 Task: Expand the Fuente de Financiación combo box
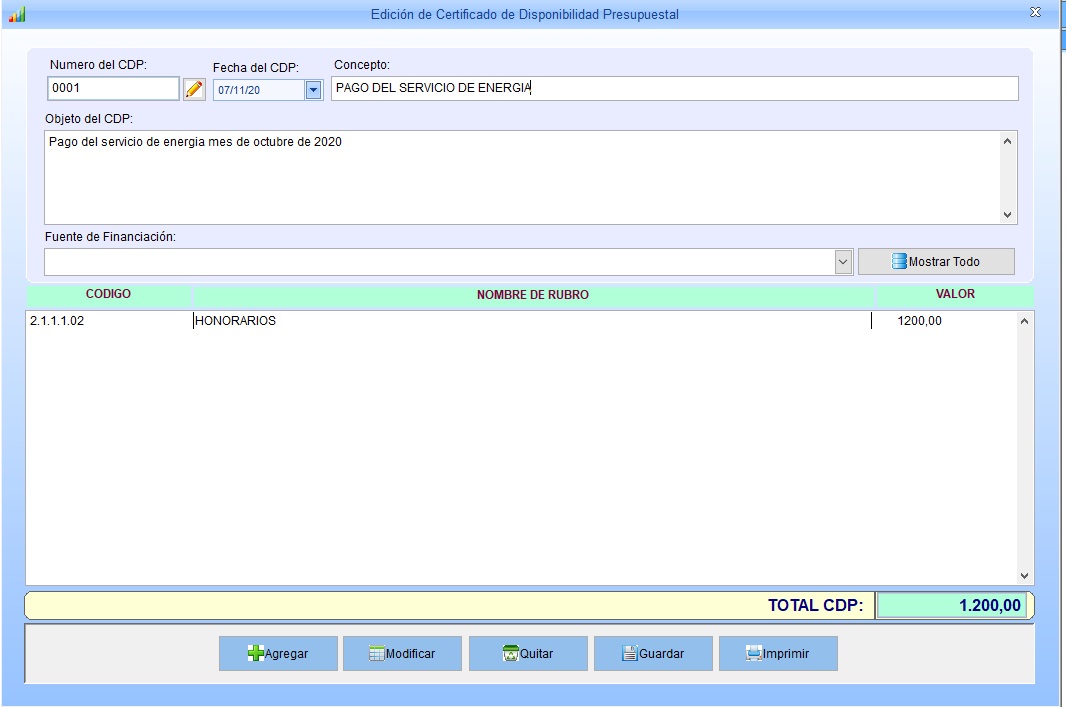pos(841,261)
